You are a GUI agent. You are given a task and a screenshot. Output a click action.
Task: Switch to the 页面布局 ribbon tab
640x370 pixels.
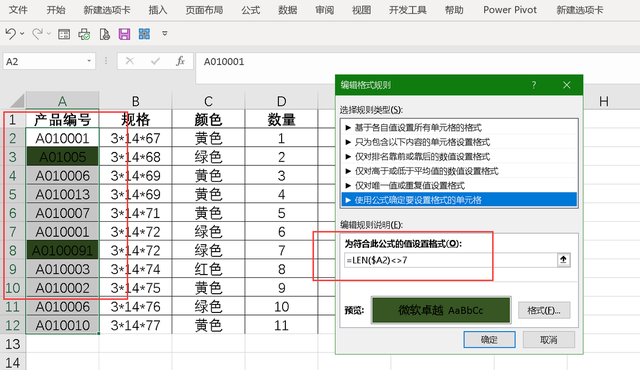pyautogui.click(x=204, y=10)
